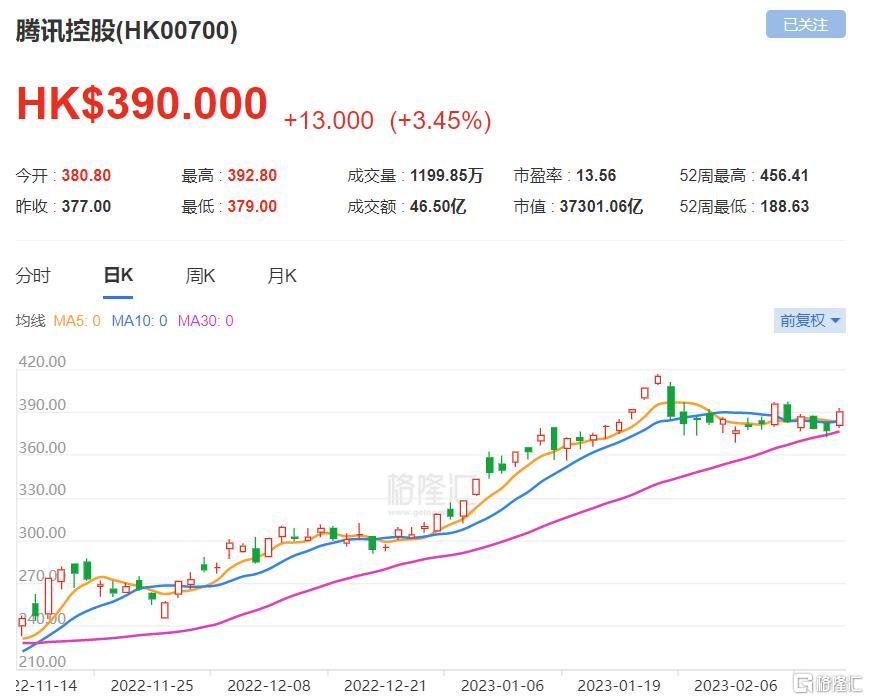Click the 52周最低 value 188.63
This screenshot has height=700, width=869.
point(785,207)
